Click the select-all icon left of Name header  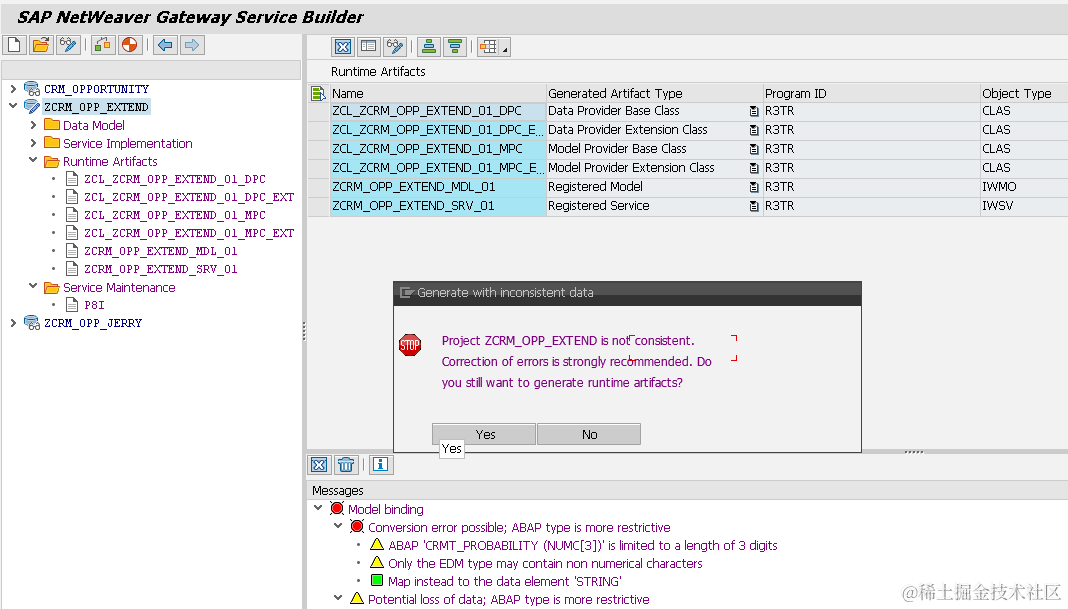(318, 93)
